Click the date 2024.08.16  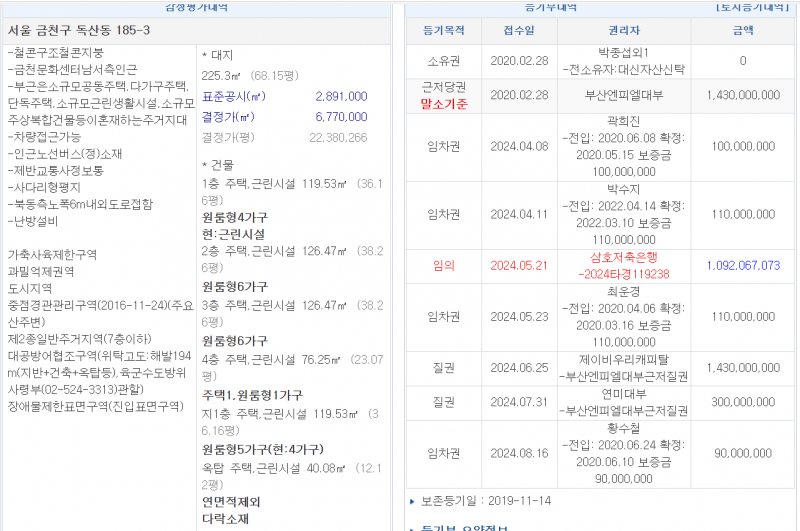click(x=519, y=453)
